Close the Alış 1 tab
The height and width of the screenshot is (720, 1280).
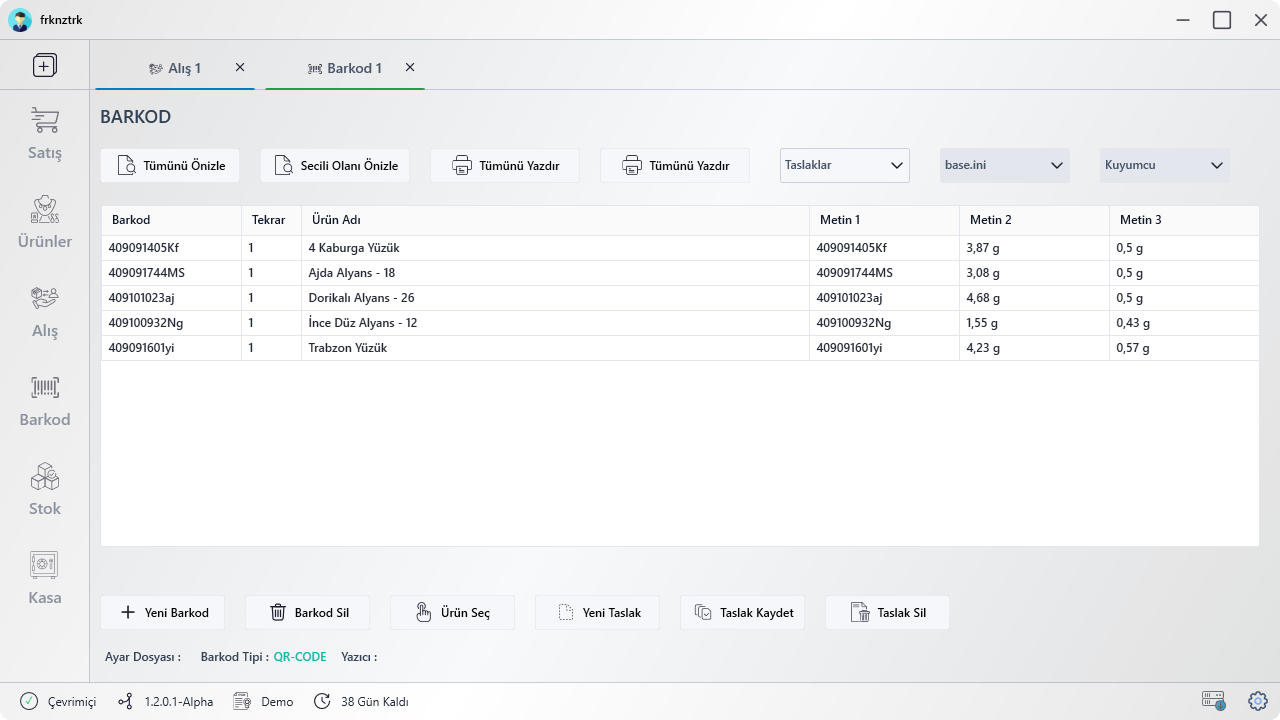pos(240,67)
